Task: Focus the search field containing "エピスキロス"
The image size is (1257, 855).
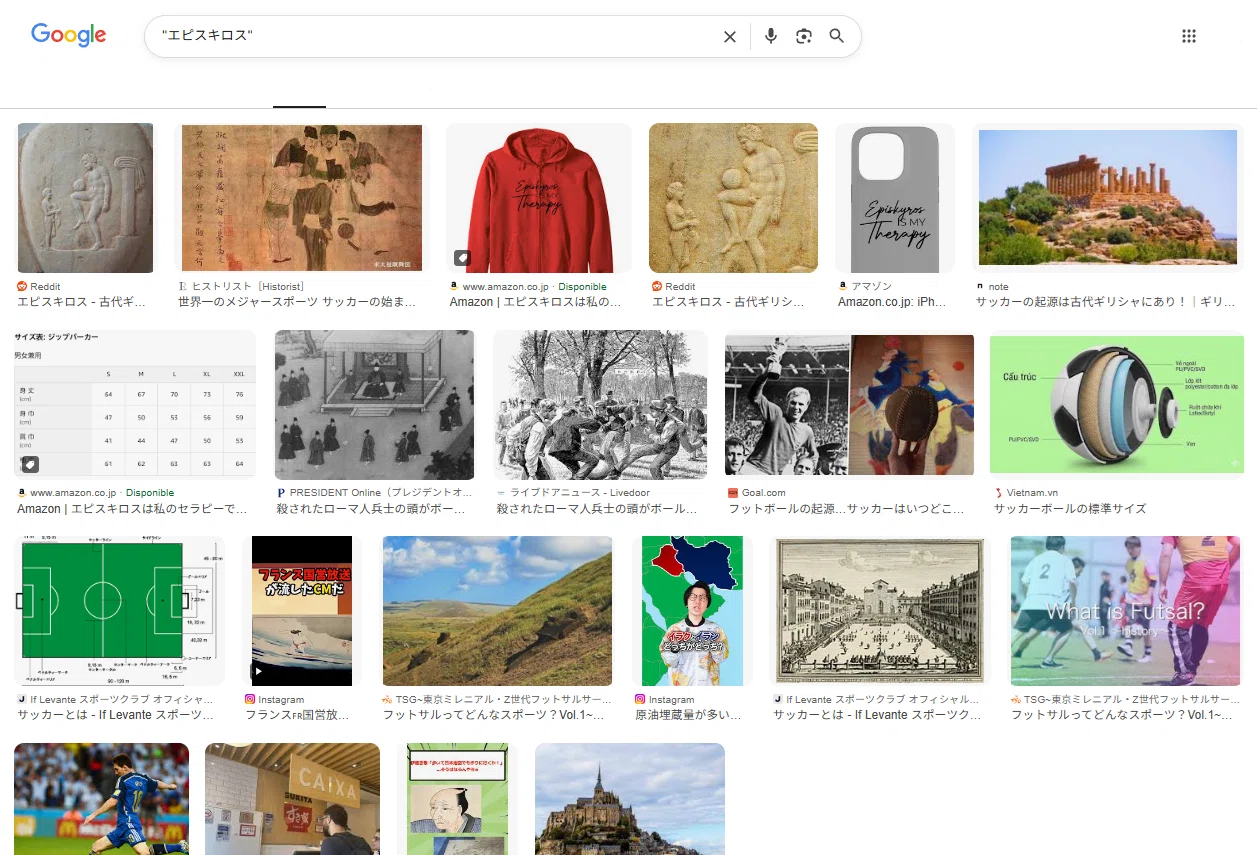Action: (435, 37)
